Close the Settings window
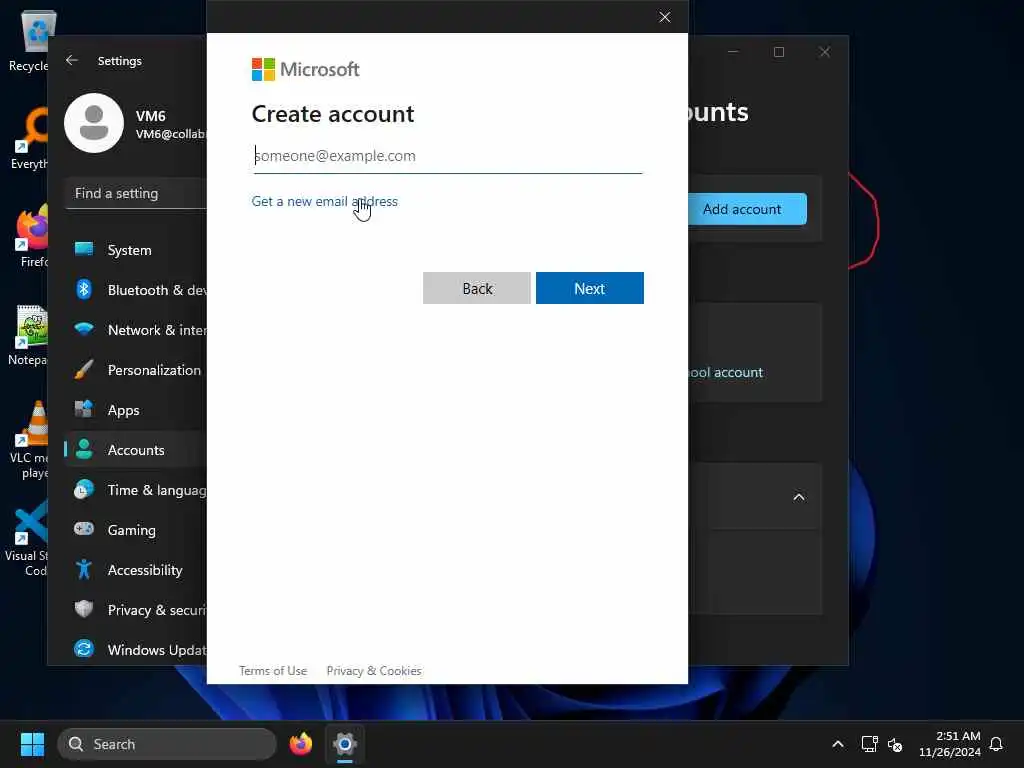Viewport: 1024px width, 768px height. pos(825,52)
